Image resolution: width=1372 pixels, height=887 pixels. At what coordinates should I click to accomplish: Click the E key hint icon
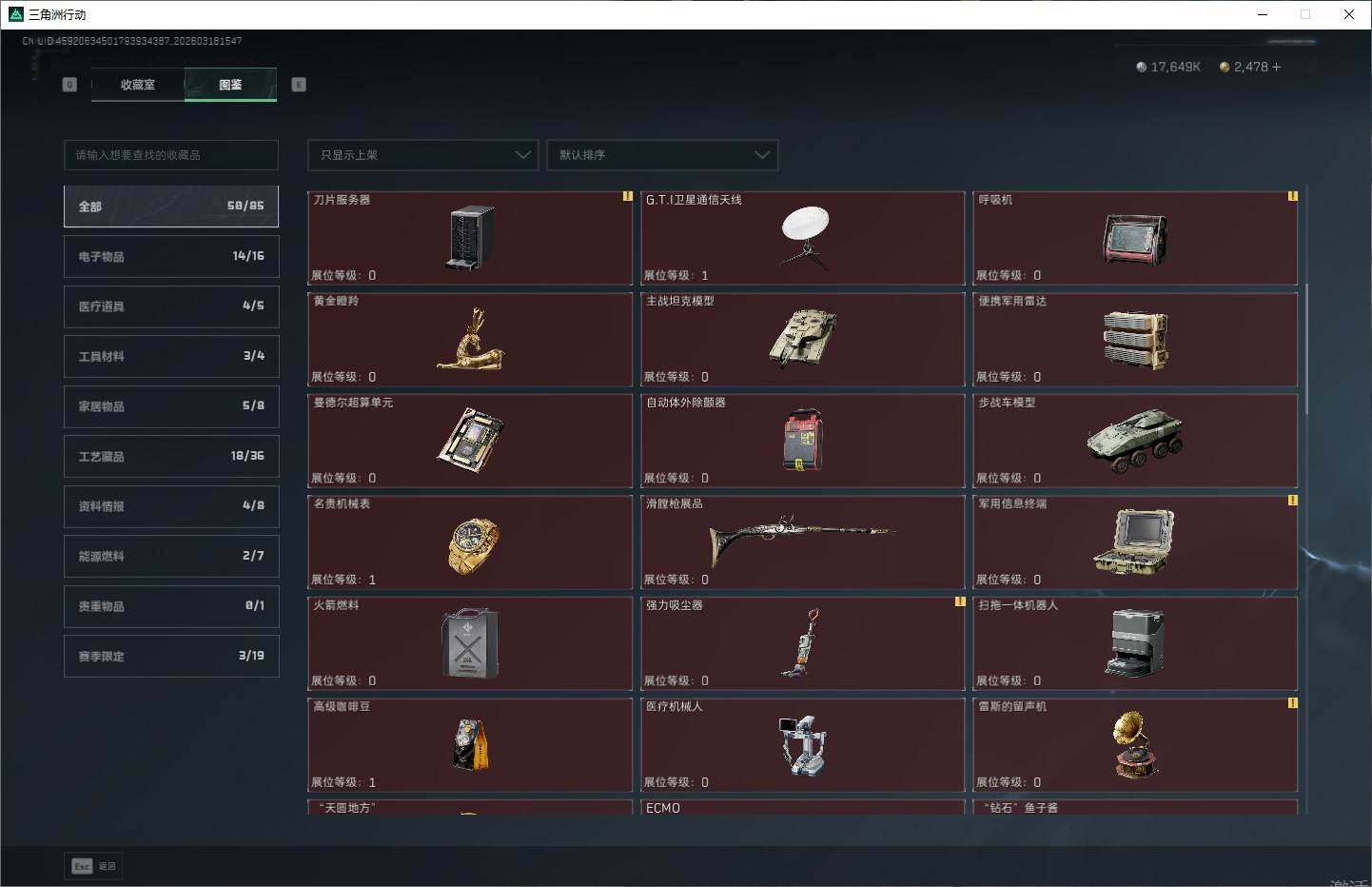[x=299, y=85]
